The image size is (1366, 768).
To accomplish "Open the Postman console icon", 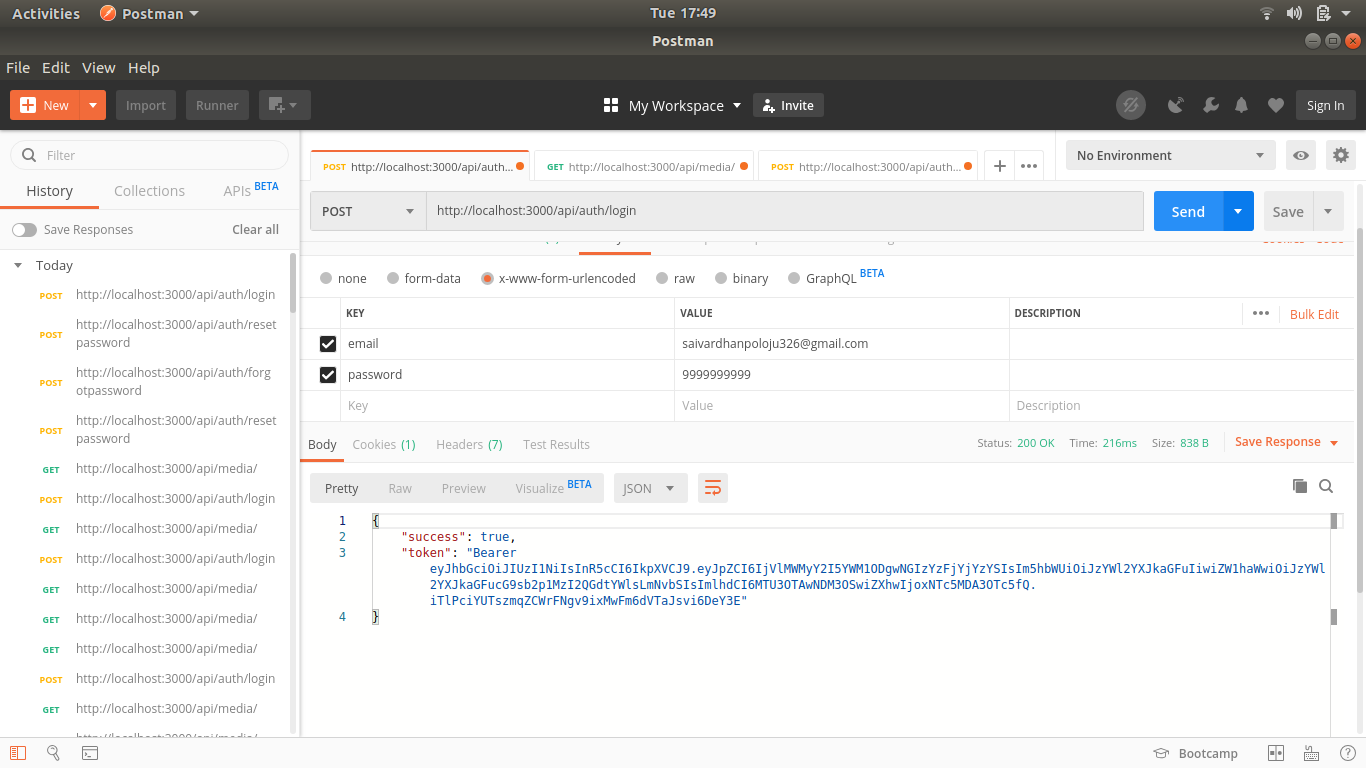I will point(89,753).
